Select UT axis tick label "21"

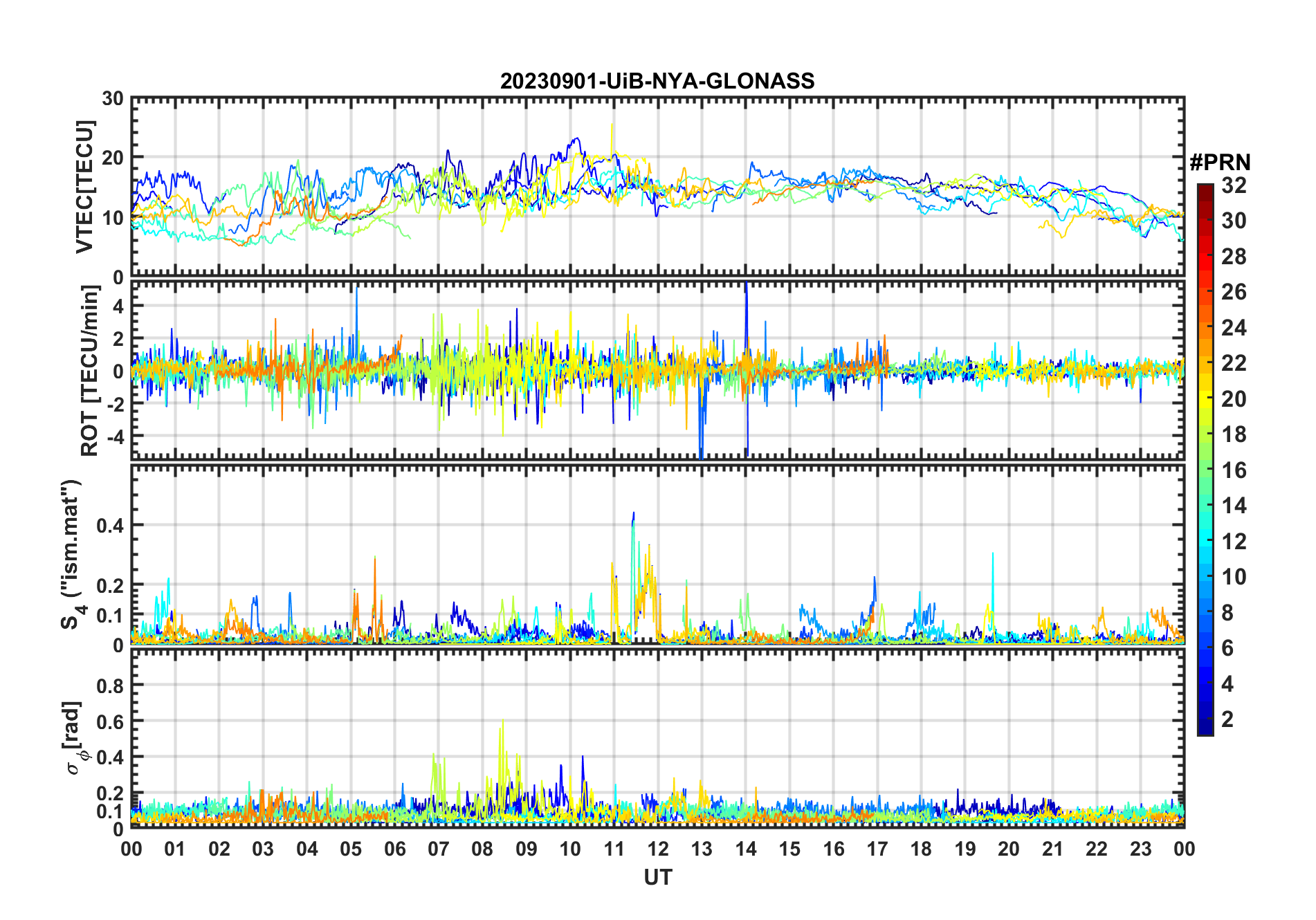pyautogui.click(x=1052, y=849)
